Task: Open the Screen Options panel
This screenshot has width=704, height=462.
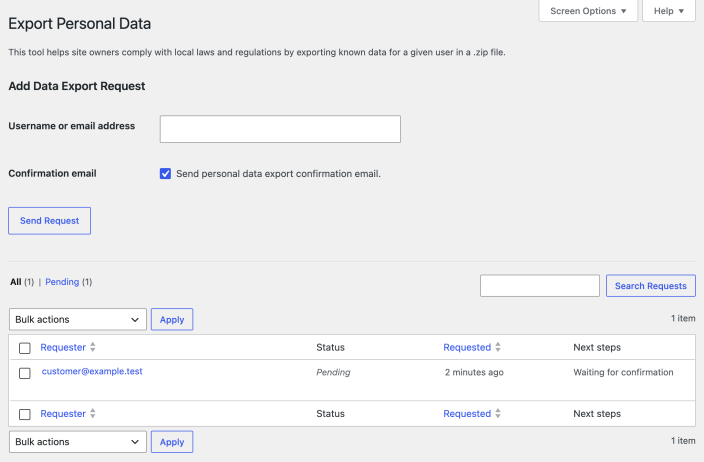Action: pos(588,11)
